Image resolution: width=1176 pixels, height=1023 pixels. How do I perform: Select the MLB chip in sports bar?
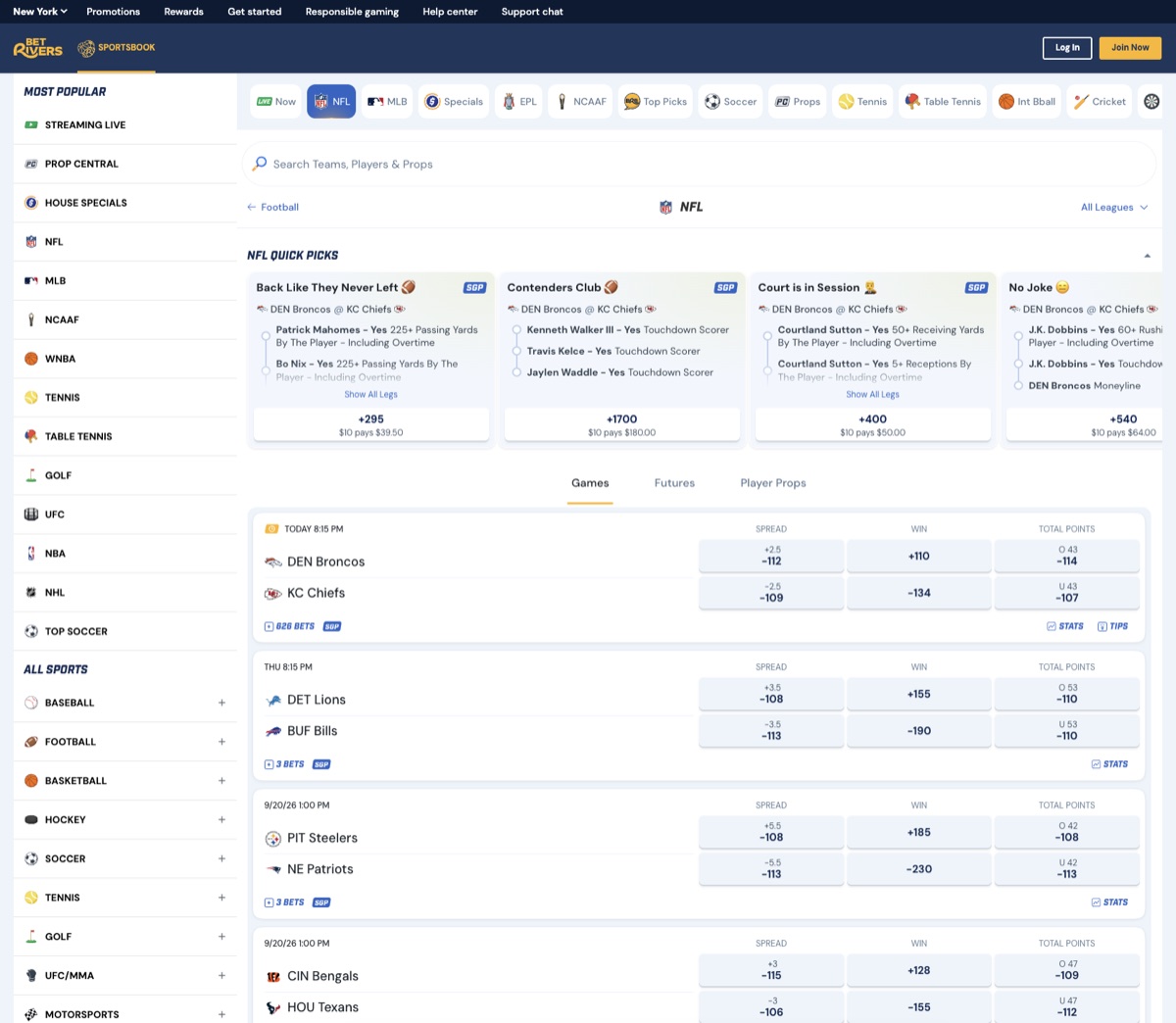[x=387, y=101]
